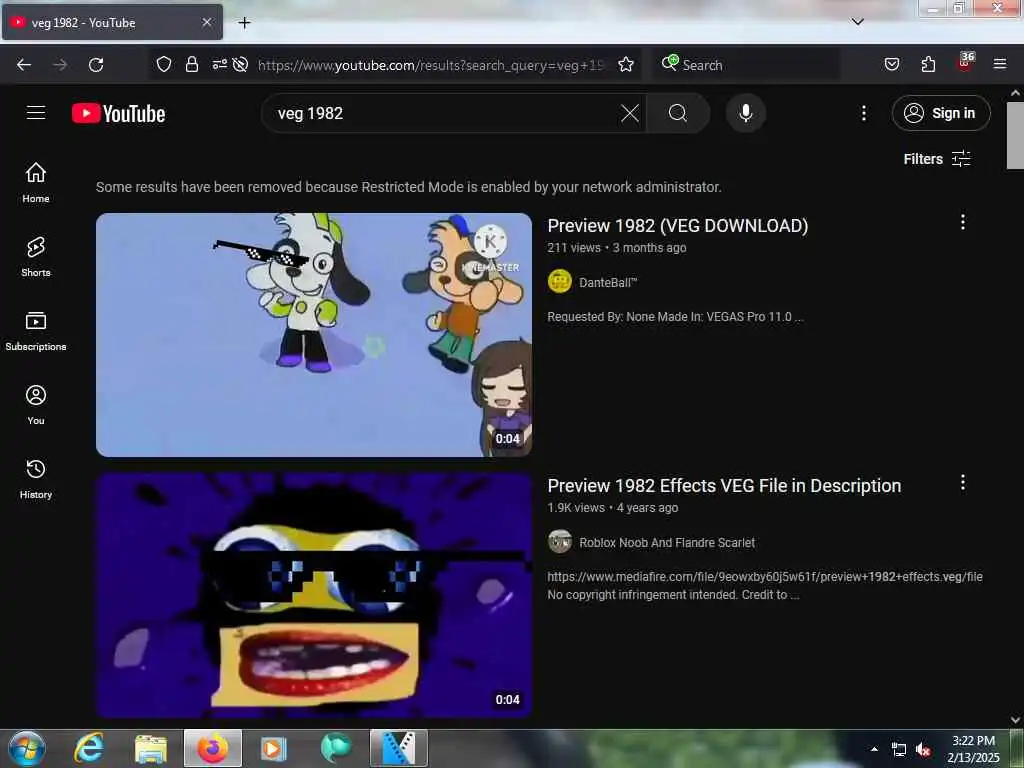Screen dimensions: 1024x768
Task: Open YouTube settings three-dot menu
Action: 863,113
